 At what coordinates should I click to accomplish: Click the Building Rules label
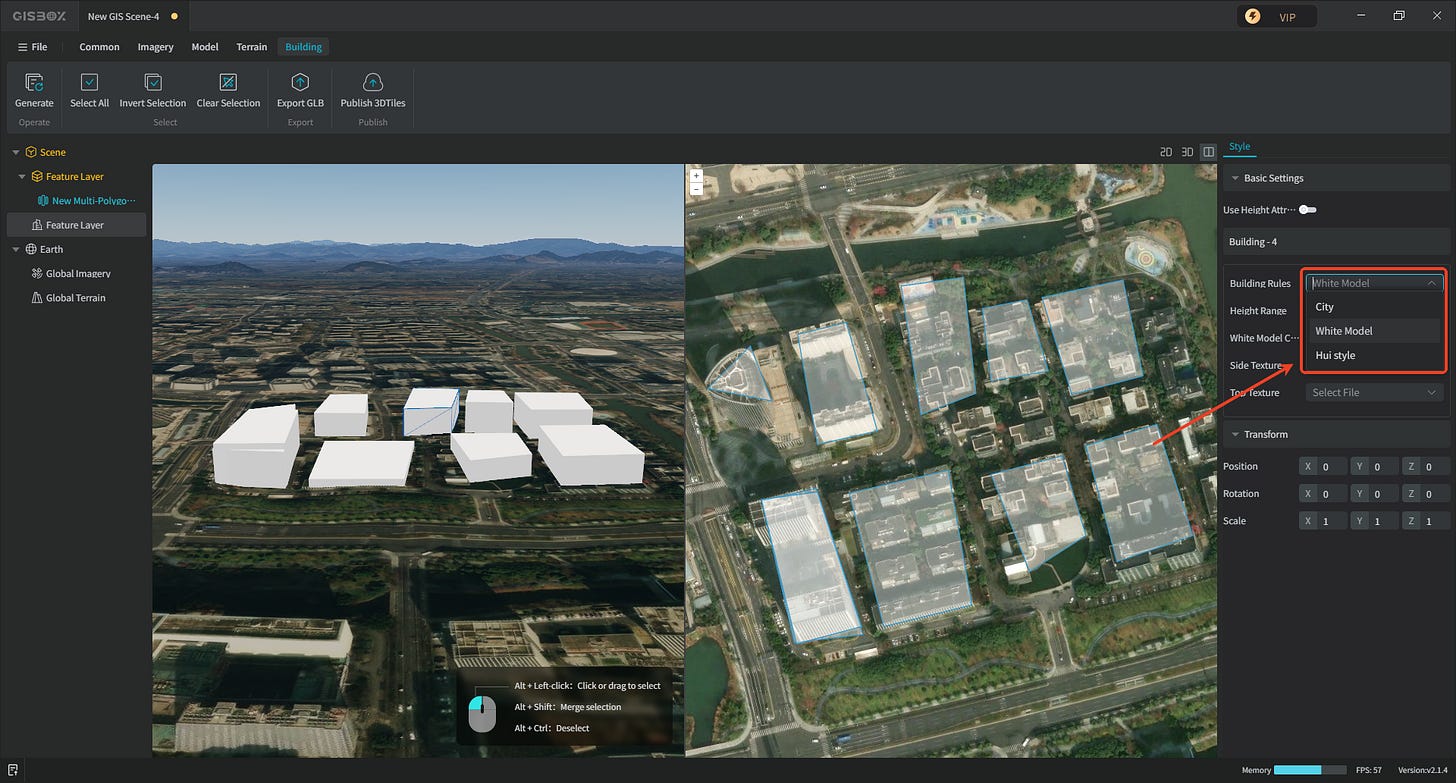point(1260,284)
